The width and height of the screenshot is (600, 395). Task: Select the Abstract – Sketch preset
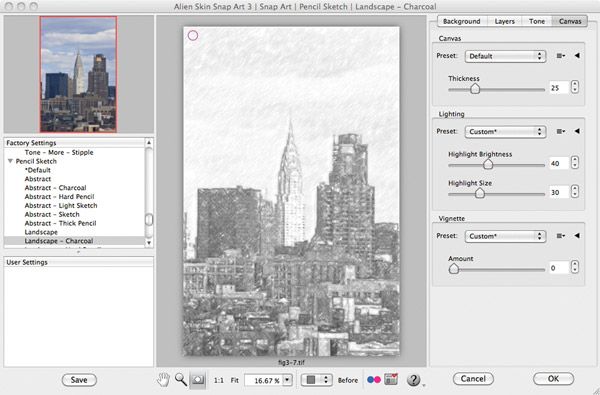tap(52, 214)
